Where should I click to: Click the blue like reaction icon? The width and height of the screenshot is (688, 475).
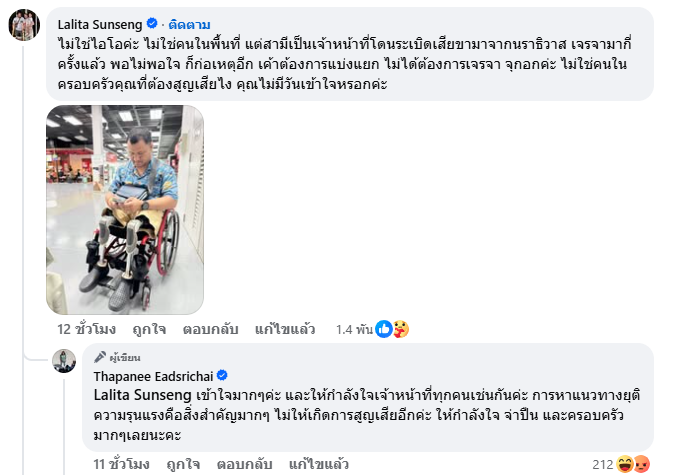[384, 329]
